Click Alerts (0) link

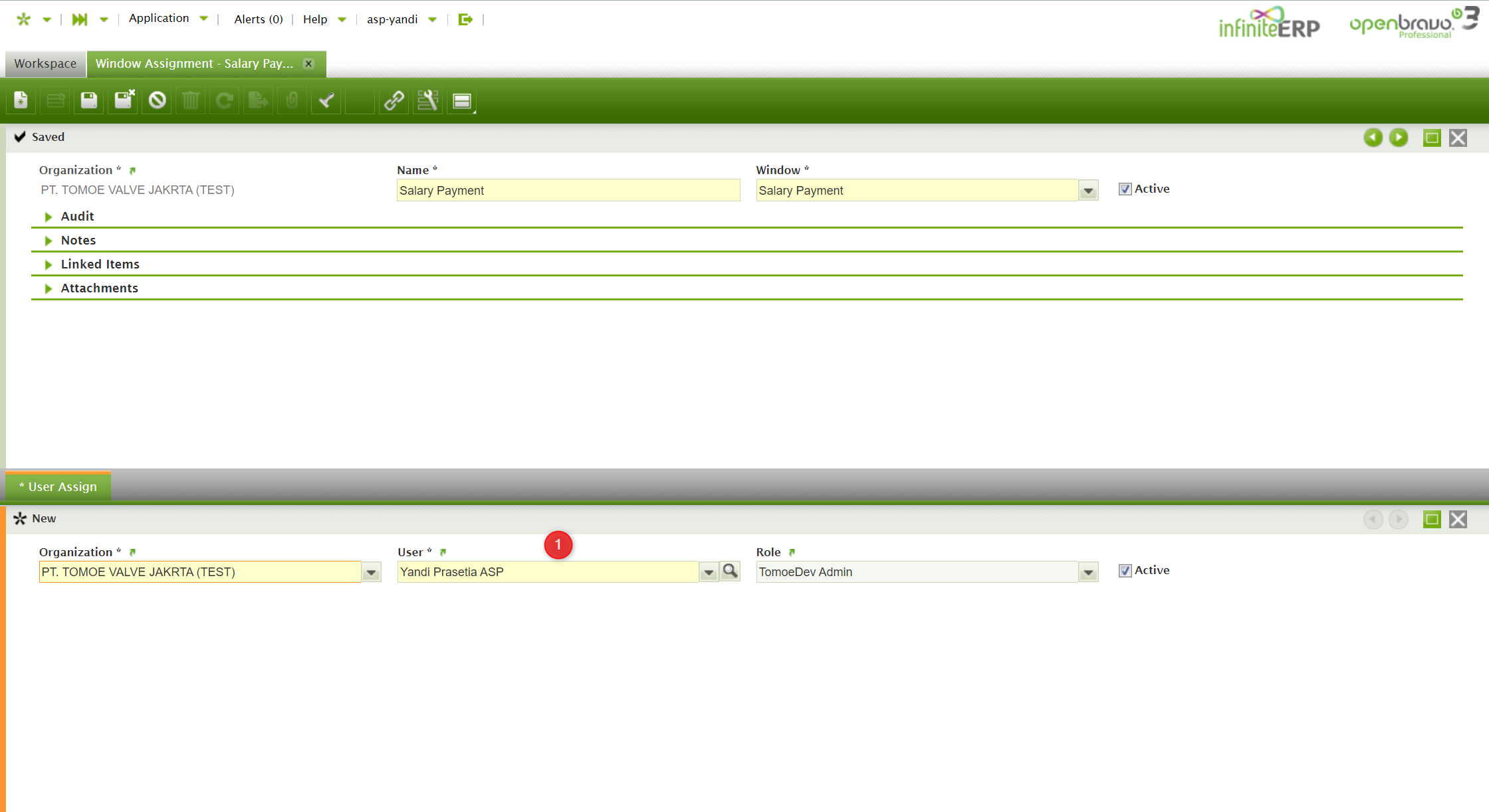[258, 19]
